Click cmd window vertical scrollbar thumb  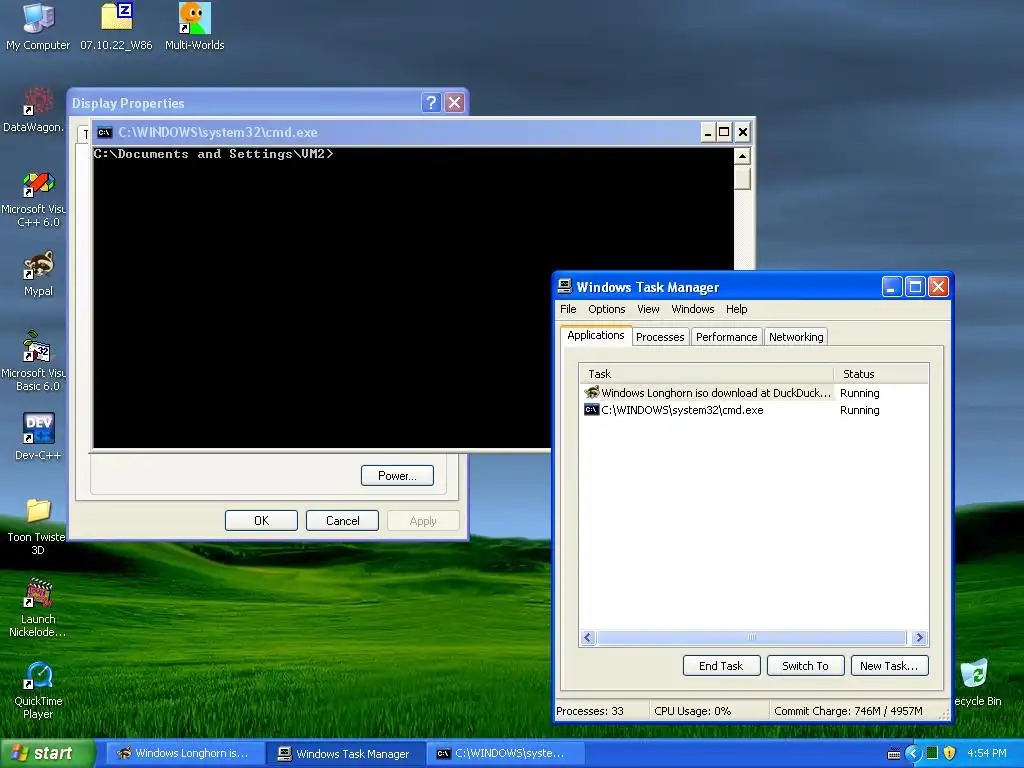[742, 178]
